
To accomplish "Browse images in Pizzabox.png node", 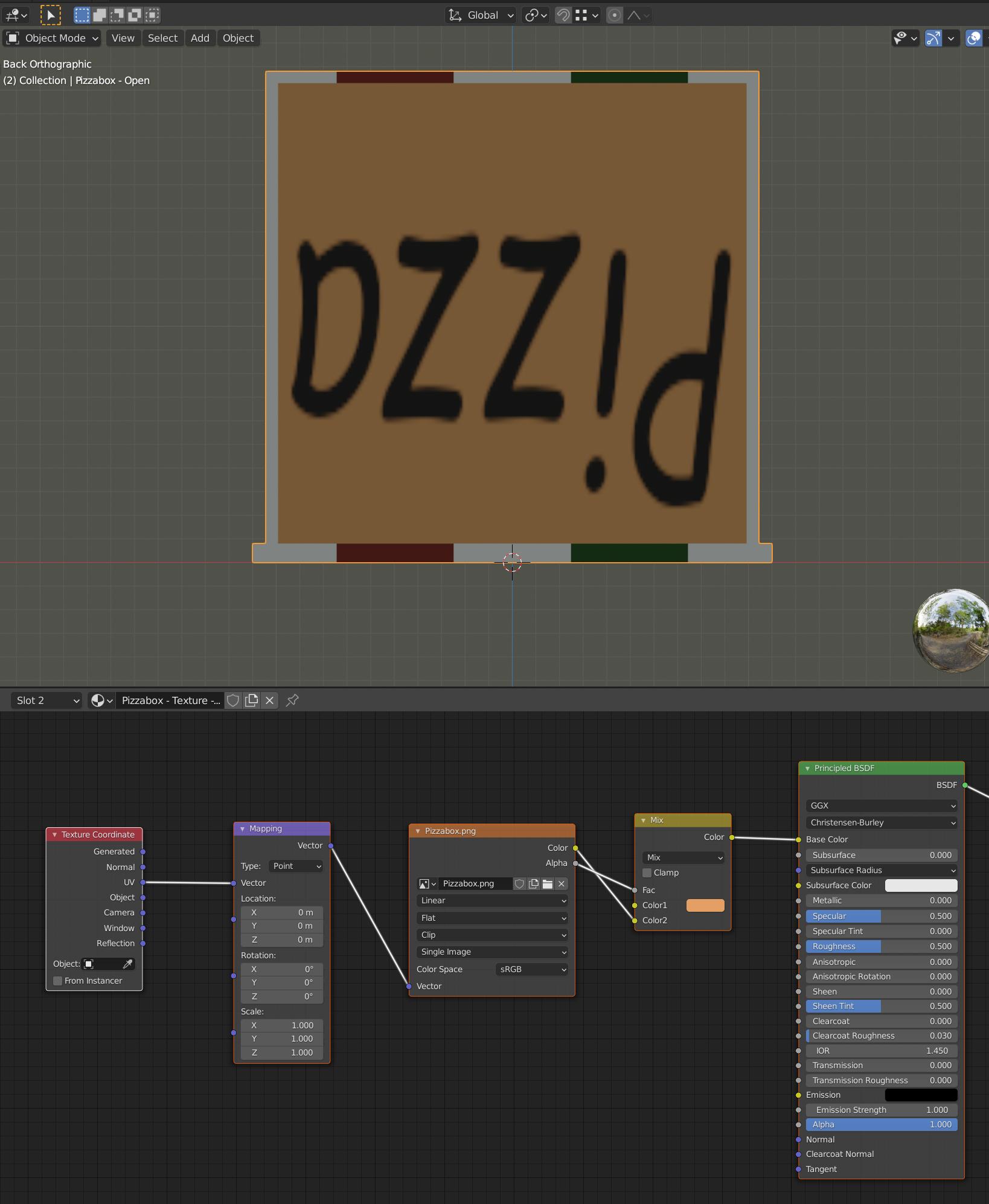I will (x=427, y=883).
